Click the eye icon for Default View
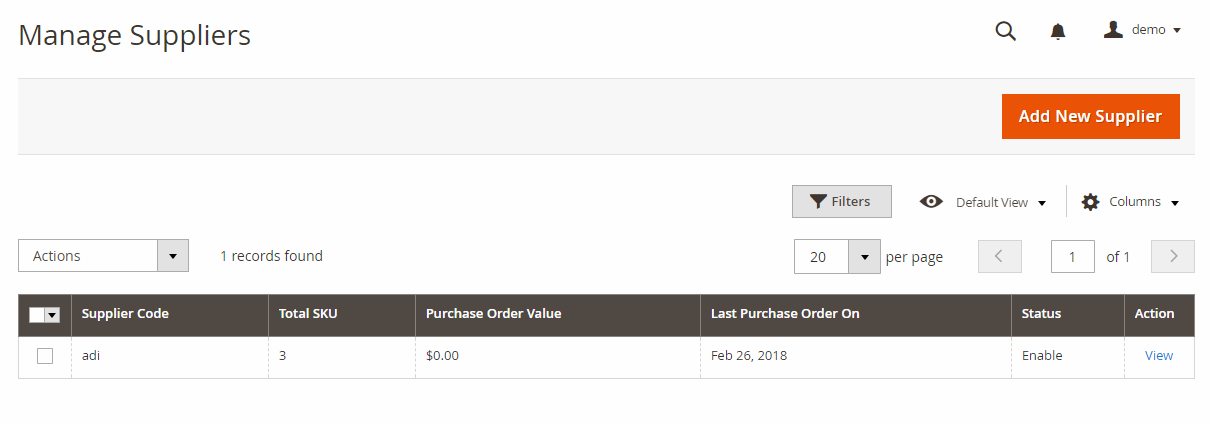The height and width of the screenshot is (424, 1210). pos(931,202)
